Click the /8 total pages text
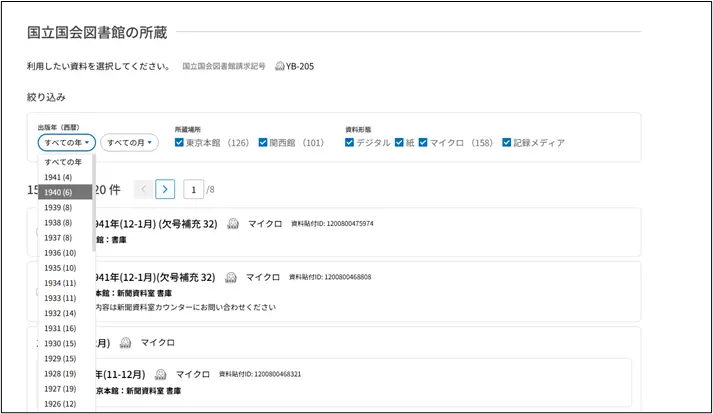Image resolution: width=713 pixels, height=414 pixels. pos(210,190)
